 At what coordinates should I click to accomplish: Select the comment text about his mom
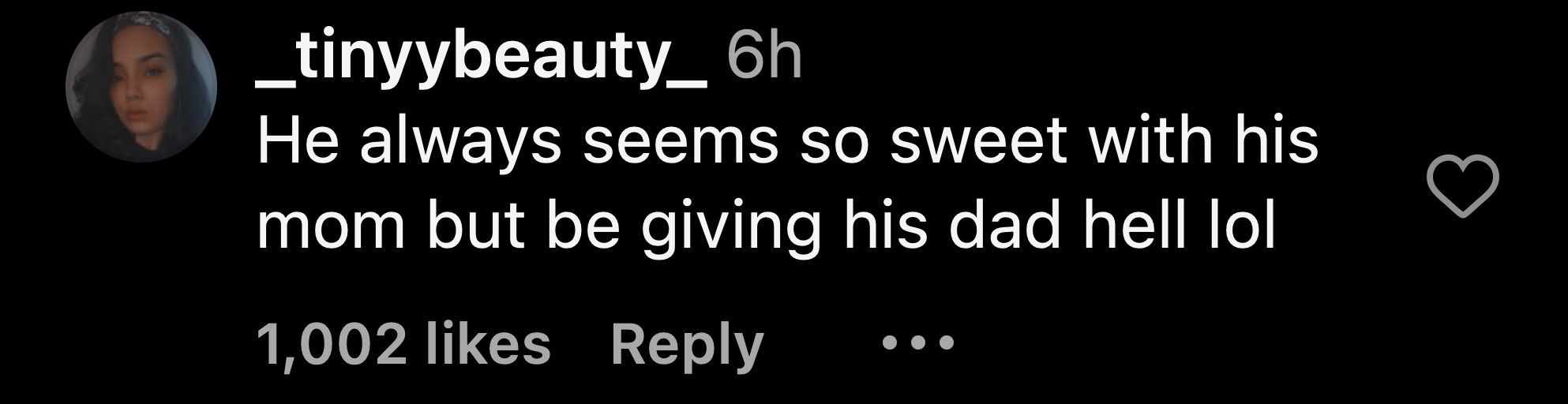pyautogui.click(x=787, y=187)
